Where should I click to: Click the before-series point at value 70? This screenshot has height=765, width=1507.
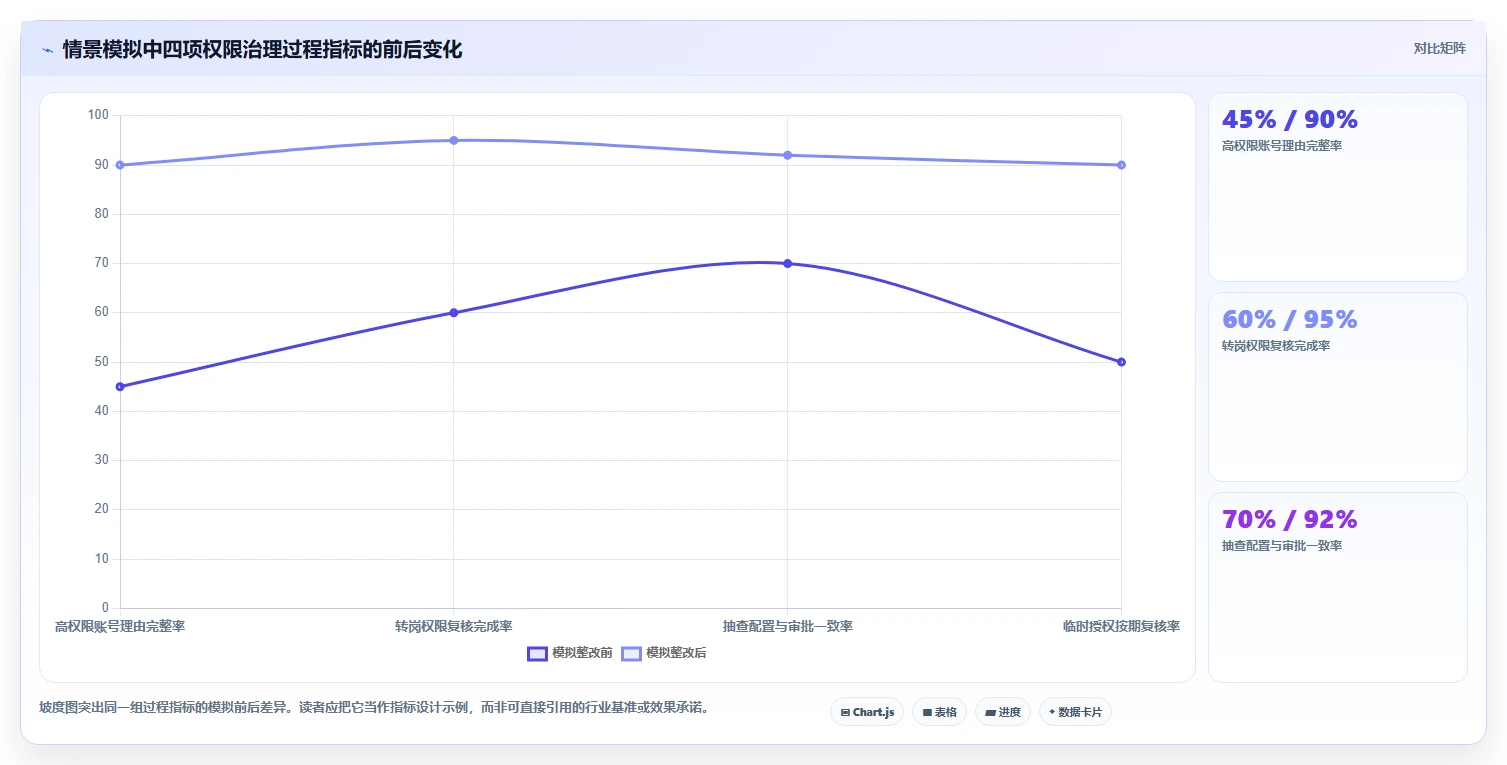787,263
